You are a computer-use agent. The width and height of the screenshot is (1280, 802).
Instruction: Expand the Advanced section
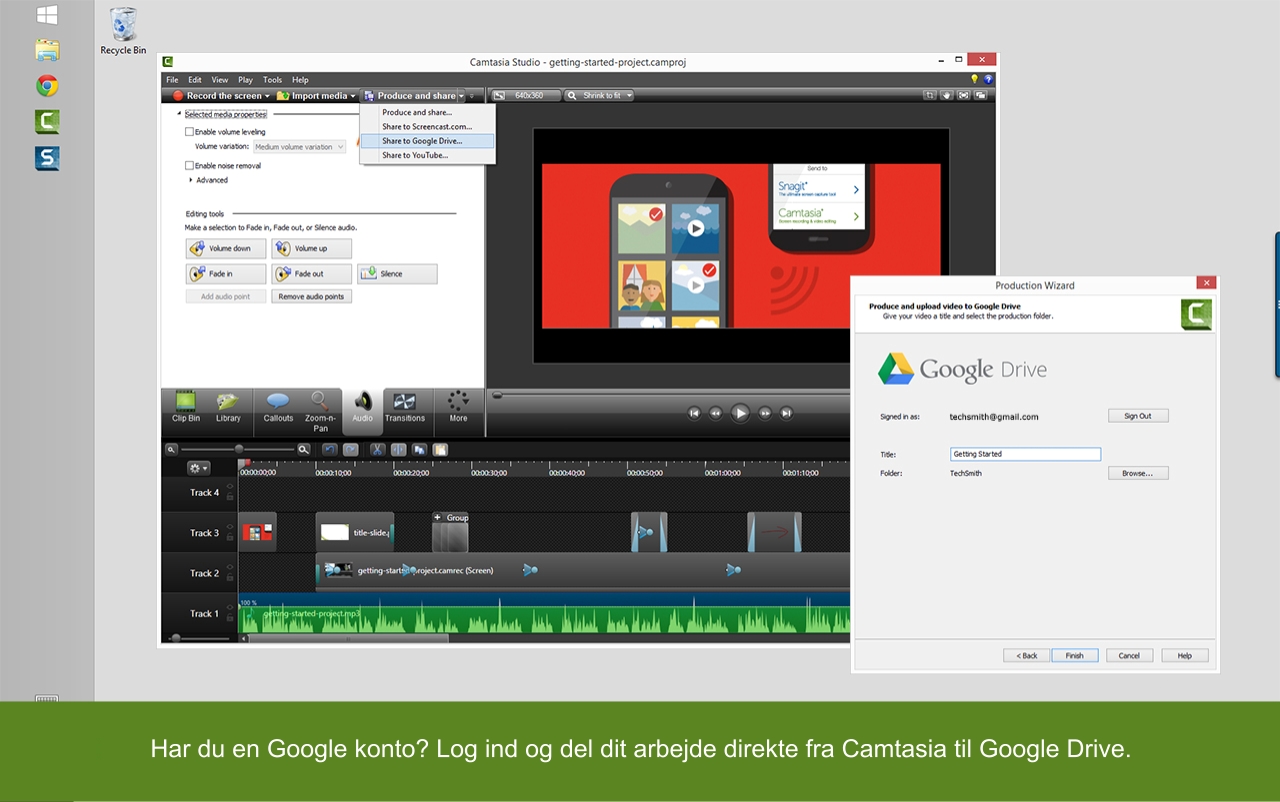pyautogui.click(x=191, y=180)
